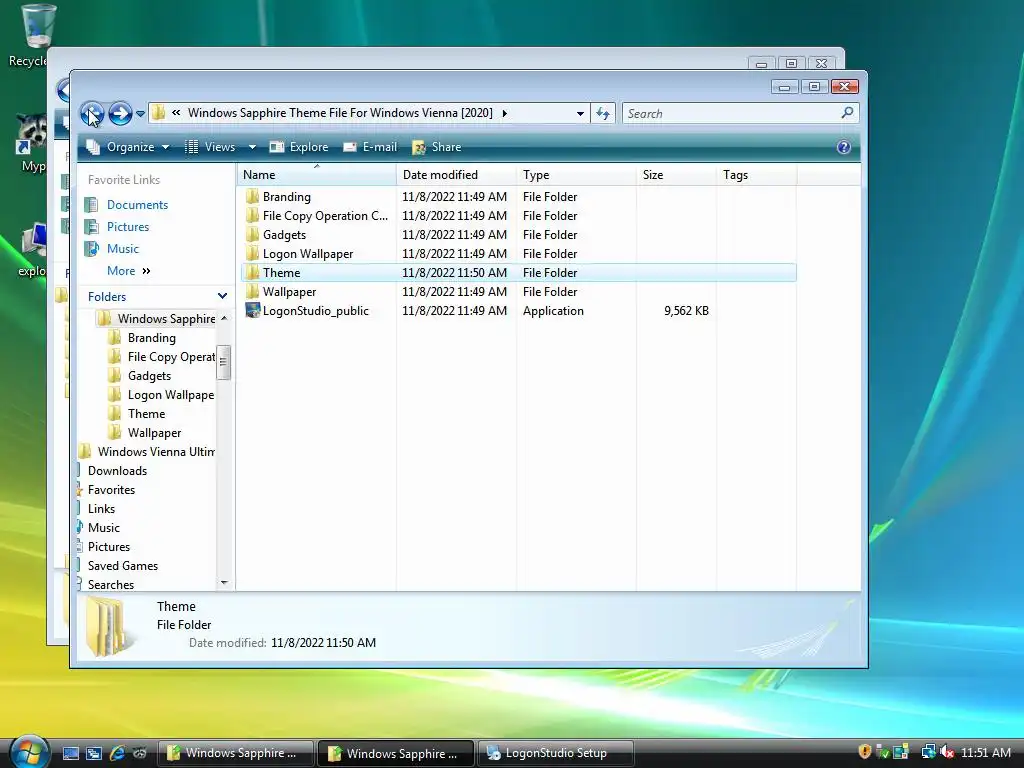Select Logon Wallpaper folder icon in list
This screenshot has width=1024, height=768.
(253, 253)
